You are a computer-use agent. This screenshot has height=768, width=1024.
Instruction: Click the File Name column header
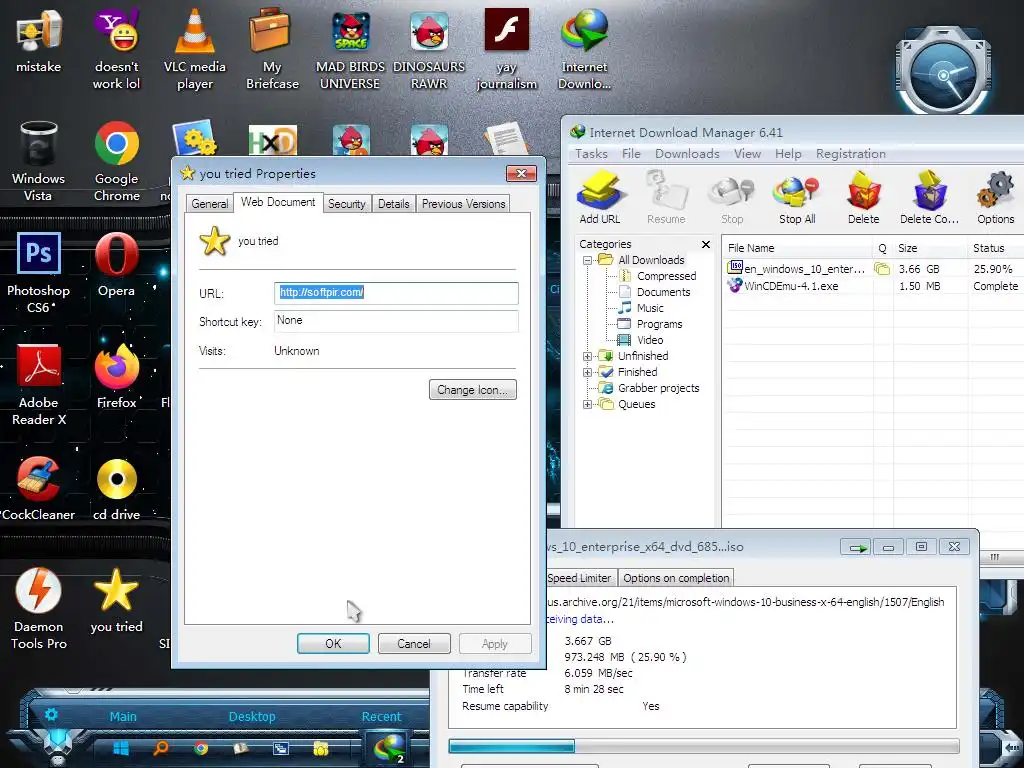click(797, 248)
